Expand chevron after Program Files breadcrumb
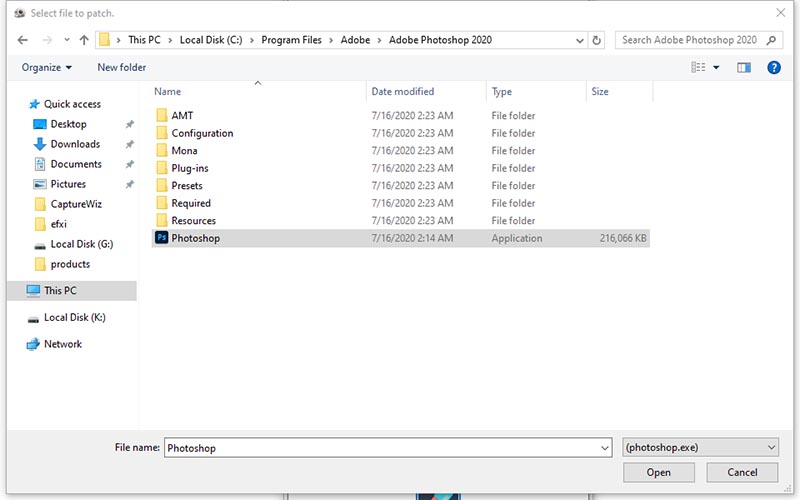Image resolution: width=800 pixels, height=500 pixels. click(x=331, y=40)
